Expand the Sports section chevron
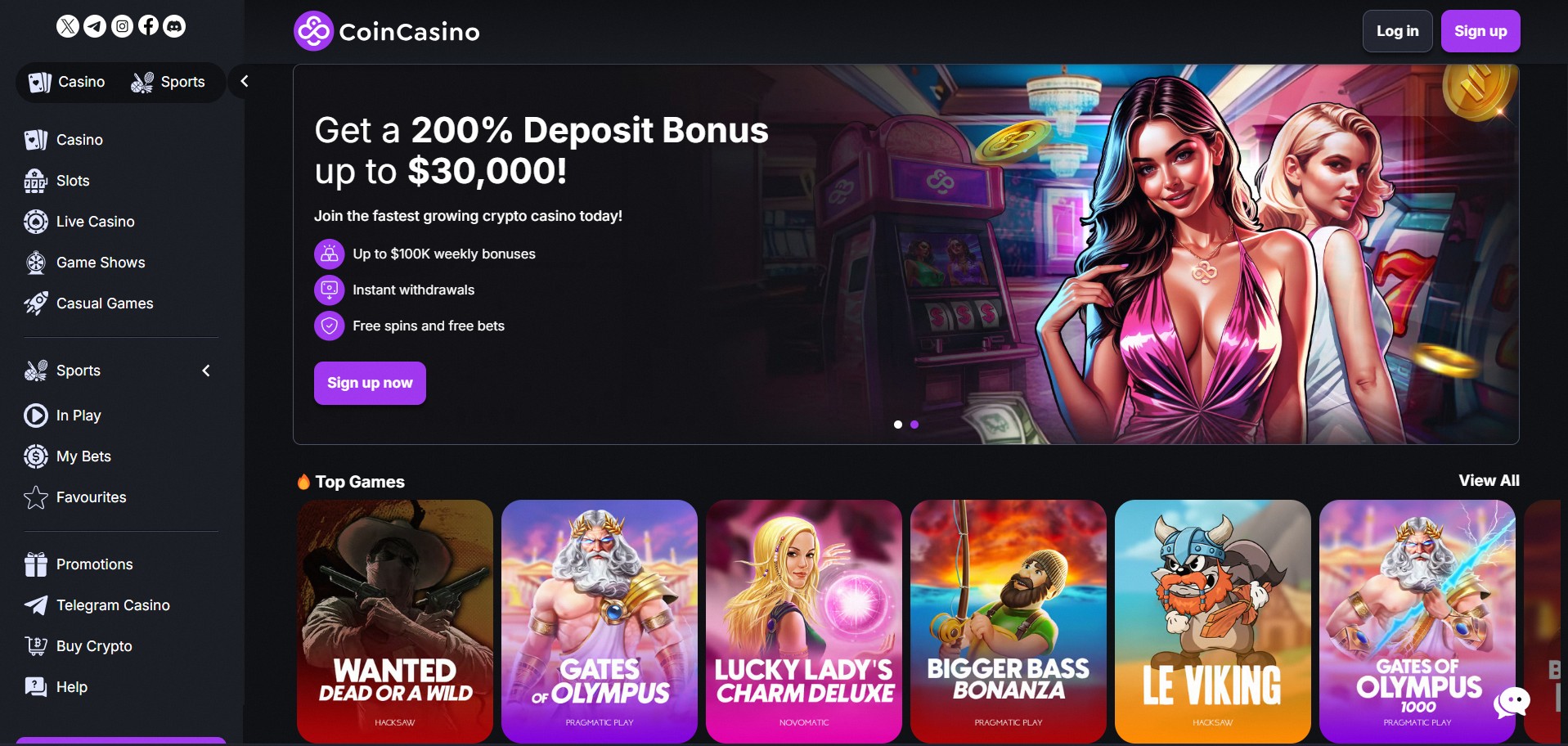Screen dimensions: 1568x746 [x=206, y=371]
